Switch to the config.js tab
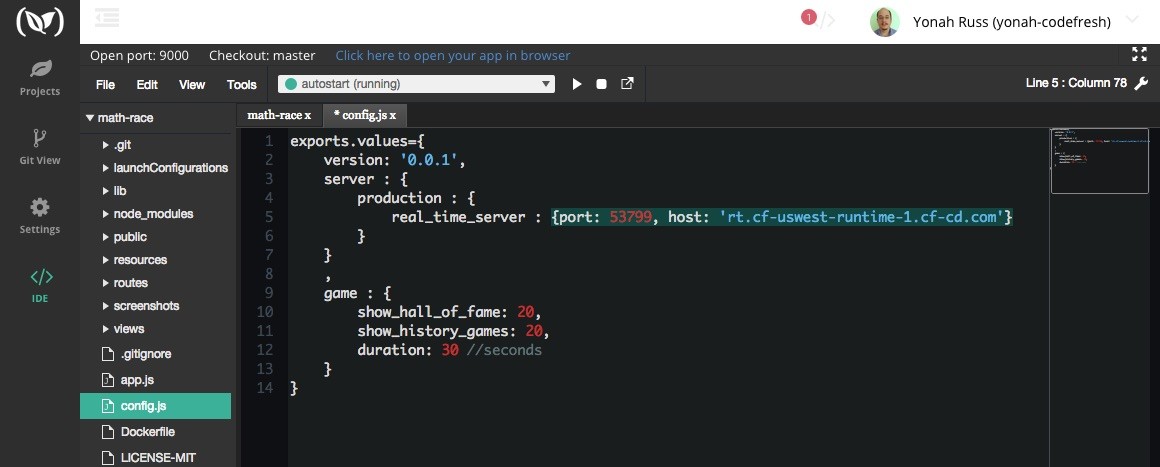Screen dimensions: 1160x467 point(365,115)
